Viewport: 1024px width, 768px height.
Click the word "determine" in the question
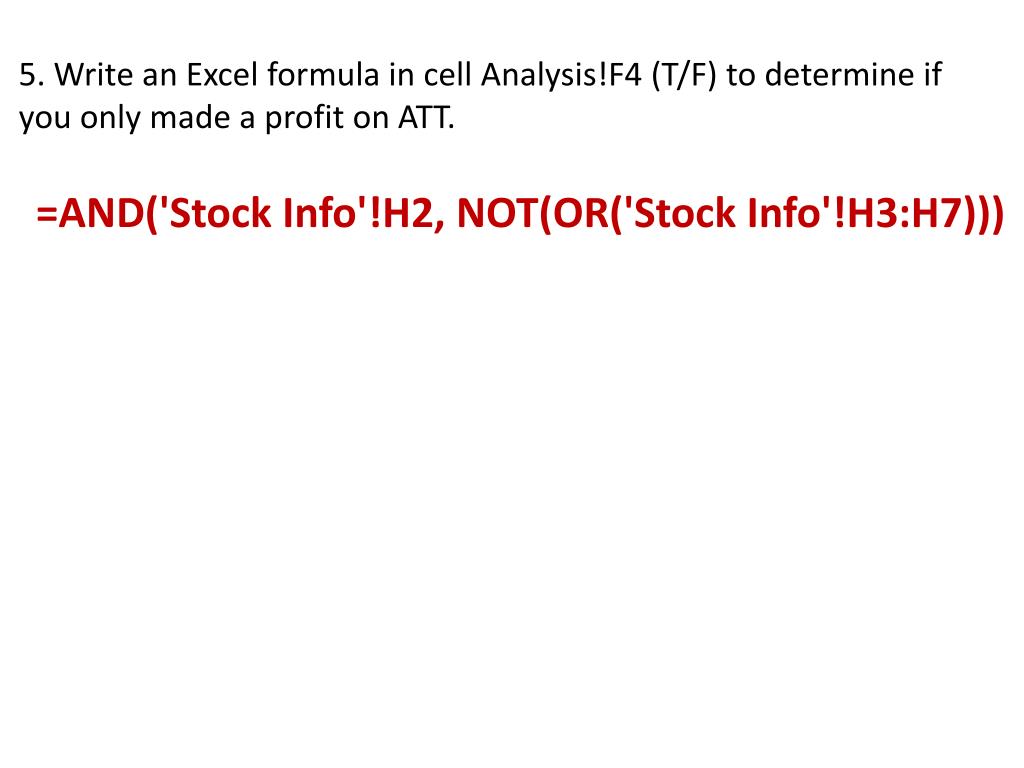coord(840,74)
